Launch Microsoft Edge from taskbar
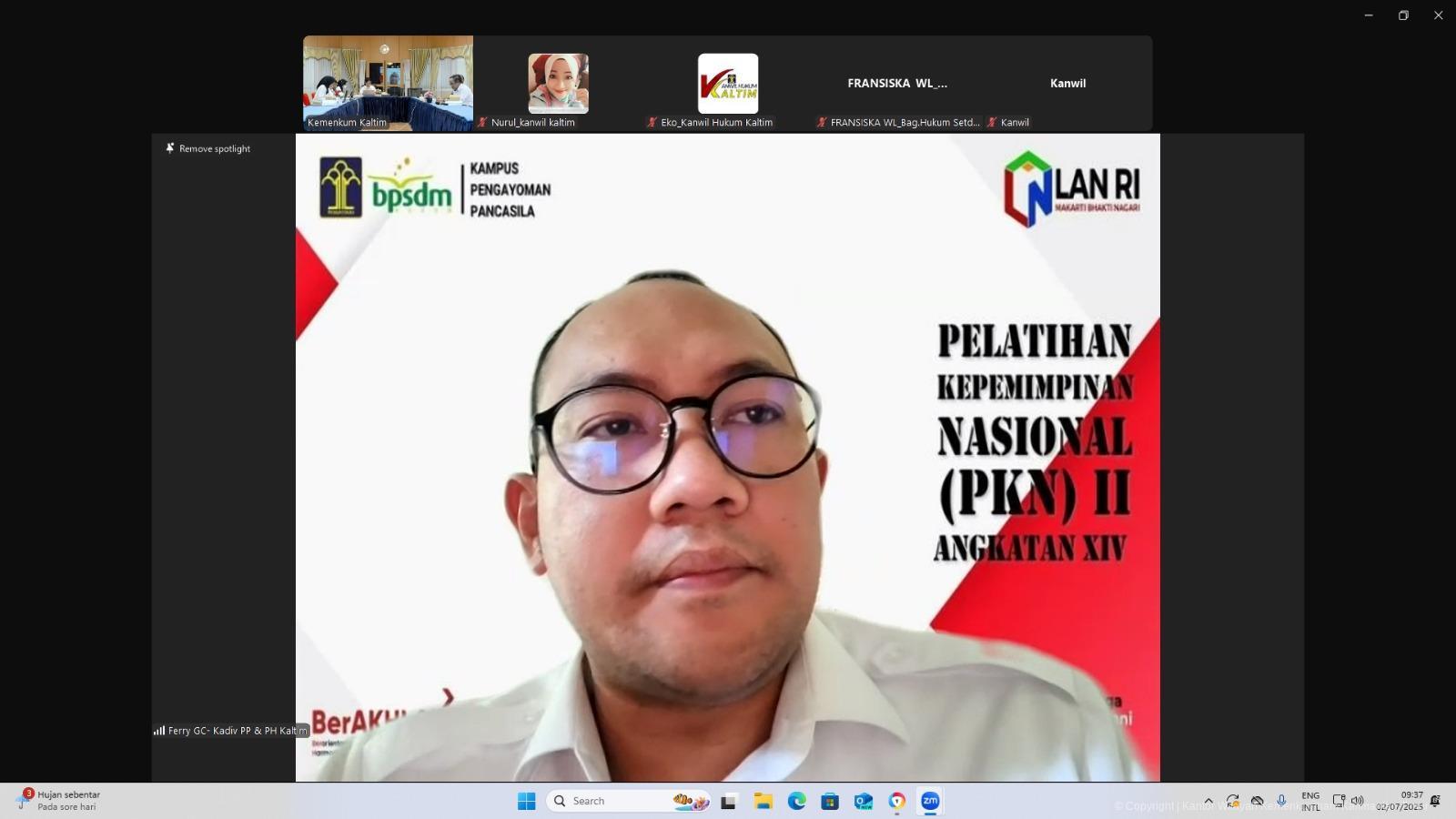 pos(796,801)
